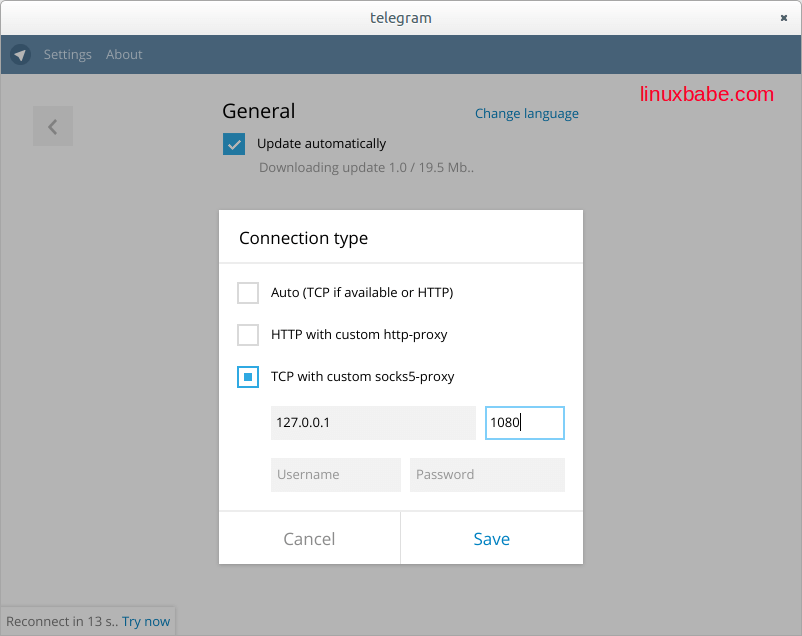802x636 pixels.
Task: Click the Password input field
Action: click(x=487, y=475)
